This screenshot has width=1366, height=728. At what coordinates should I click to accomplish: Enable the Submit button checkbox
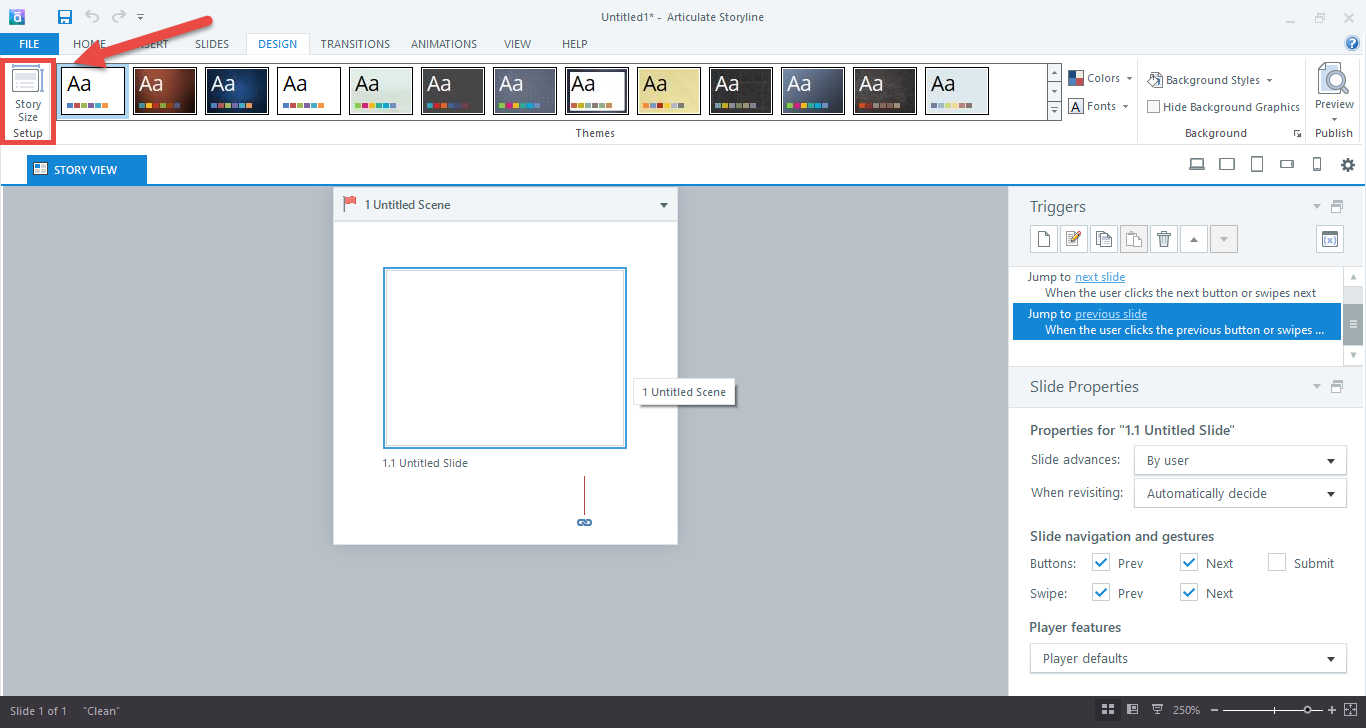1277,563
